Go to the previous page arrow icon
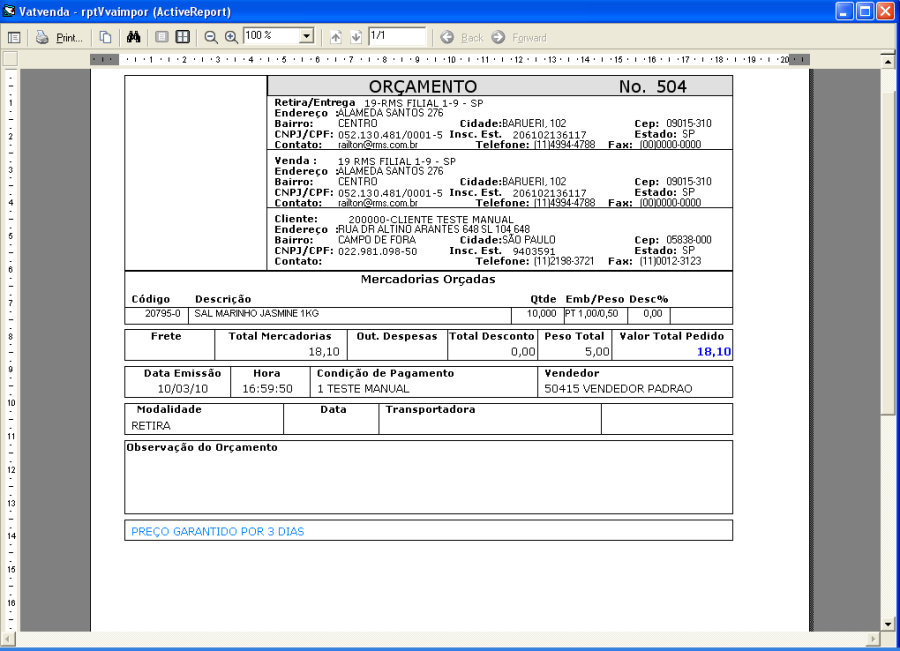This screenshot has height=651, width=900. pos(336,38)
